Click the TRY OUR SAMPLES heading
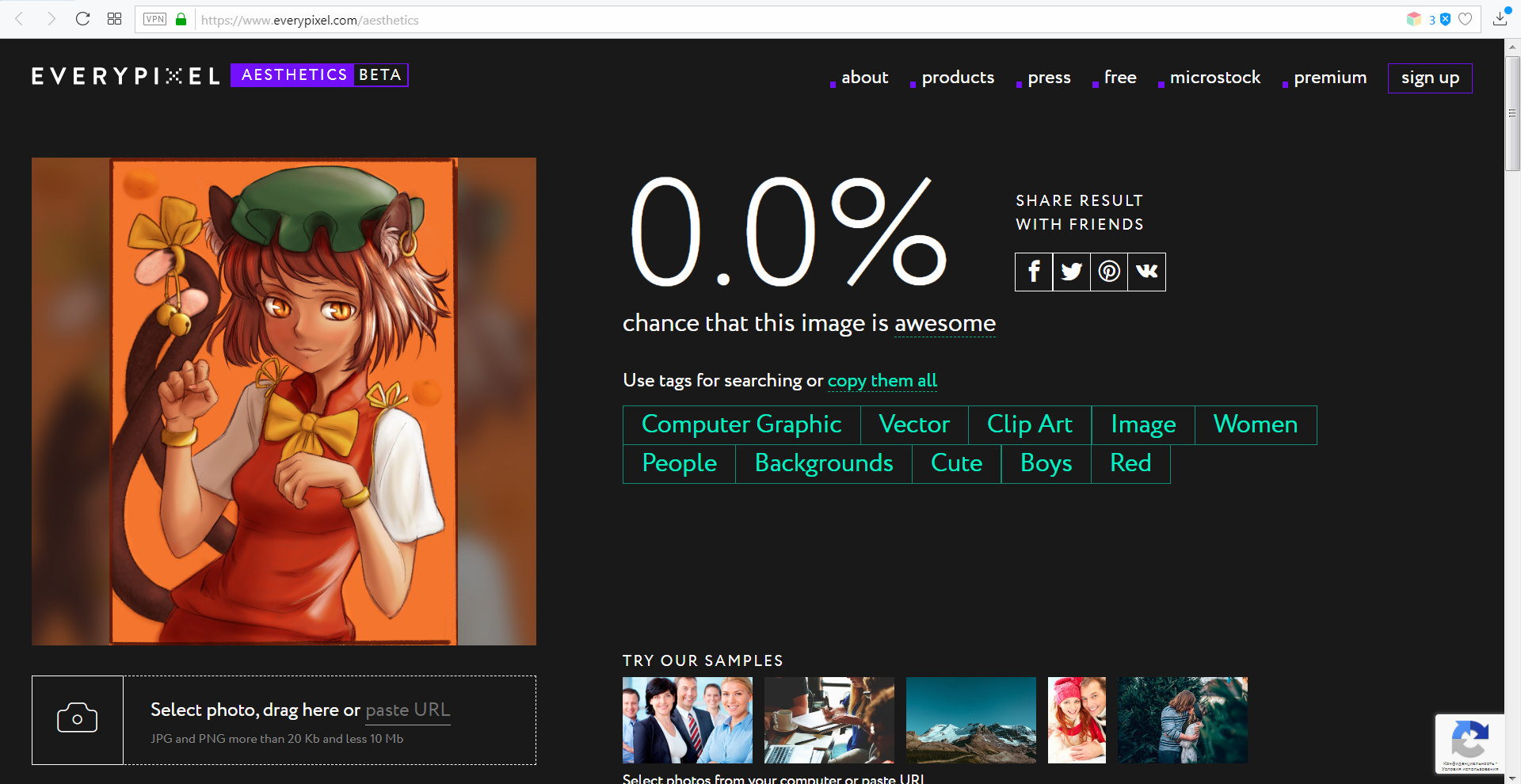This screenshot has width=1521, height=784. pyautogui.click(x=703, y=660)
